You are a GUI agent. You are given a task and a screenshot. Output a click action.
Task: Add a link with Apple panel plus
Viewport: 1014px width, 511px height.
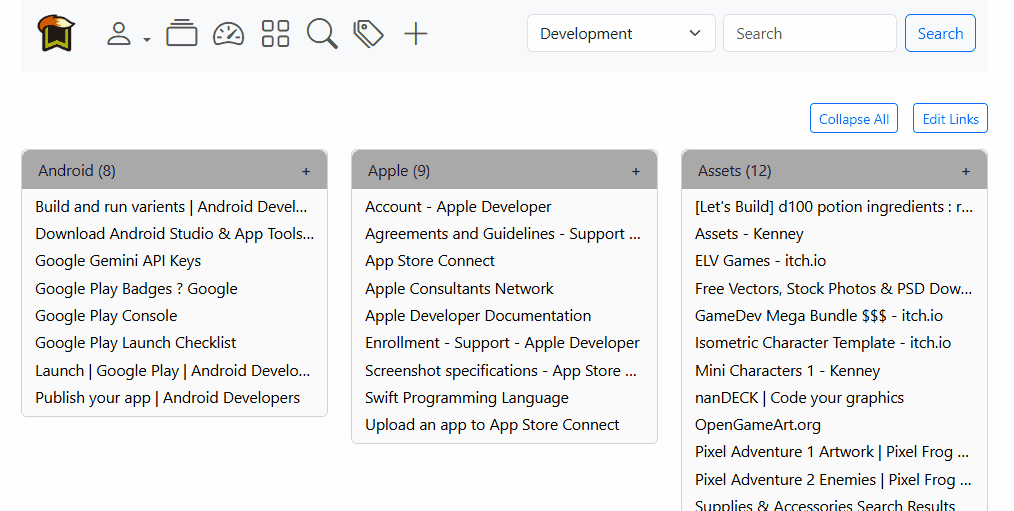[636, 171]
